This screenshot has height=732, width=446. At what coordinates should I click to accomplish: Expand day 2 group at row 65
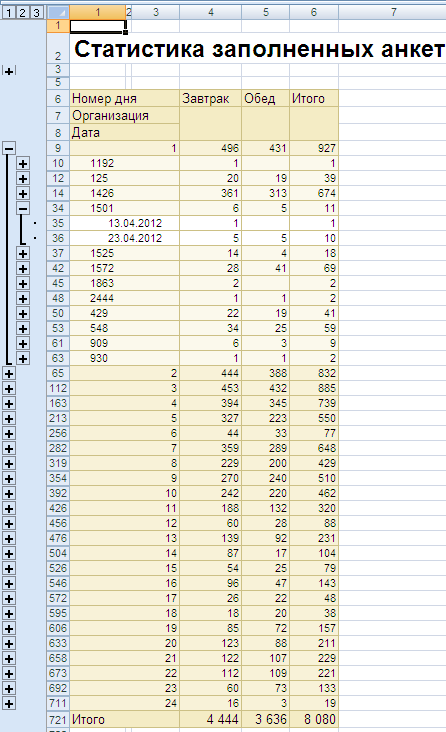click(9, 373)
